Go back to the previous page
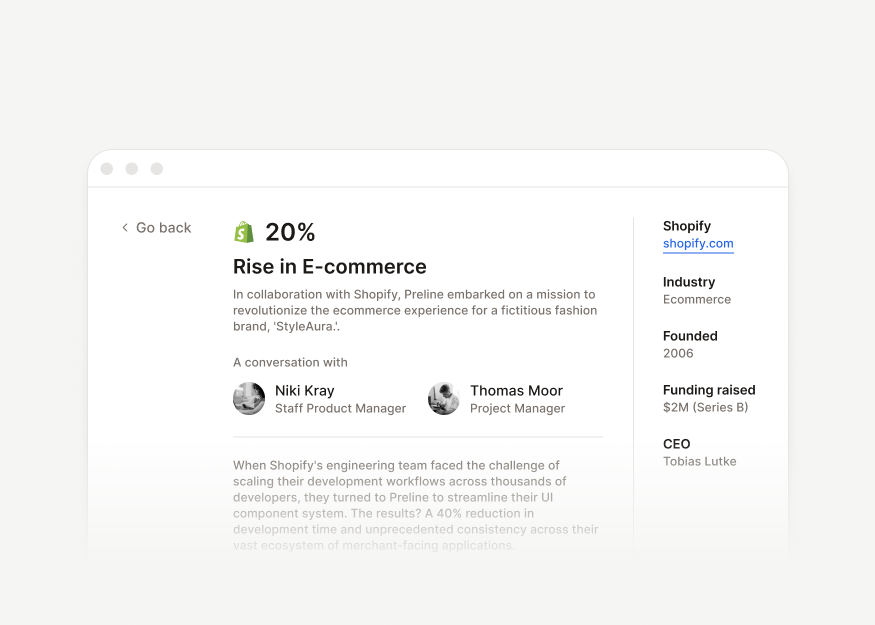 point(157,228)
